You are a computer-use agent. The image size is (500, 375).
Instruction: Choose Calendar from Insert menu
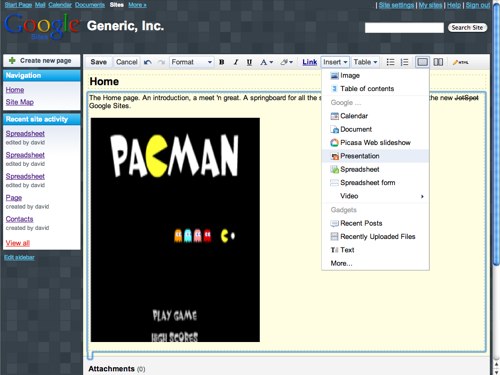(375, 116)
